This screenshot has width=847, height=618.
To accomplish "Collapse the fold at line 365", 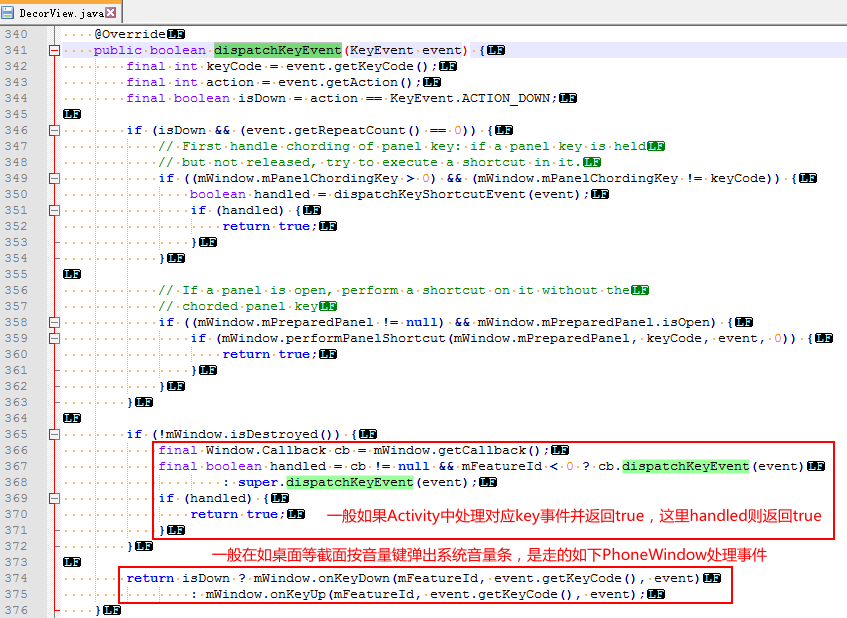I will coord(54,434).
